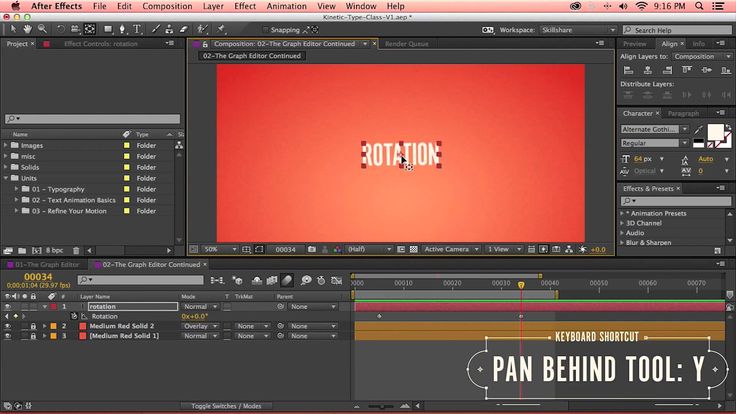Select the Pen tool
The width and height of the screenshot is (736, 414).
pos(123,29)
